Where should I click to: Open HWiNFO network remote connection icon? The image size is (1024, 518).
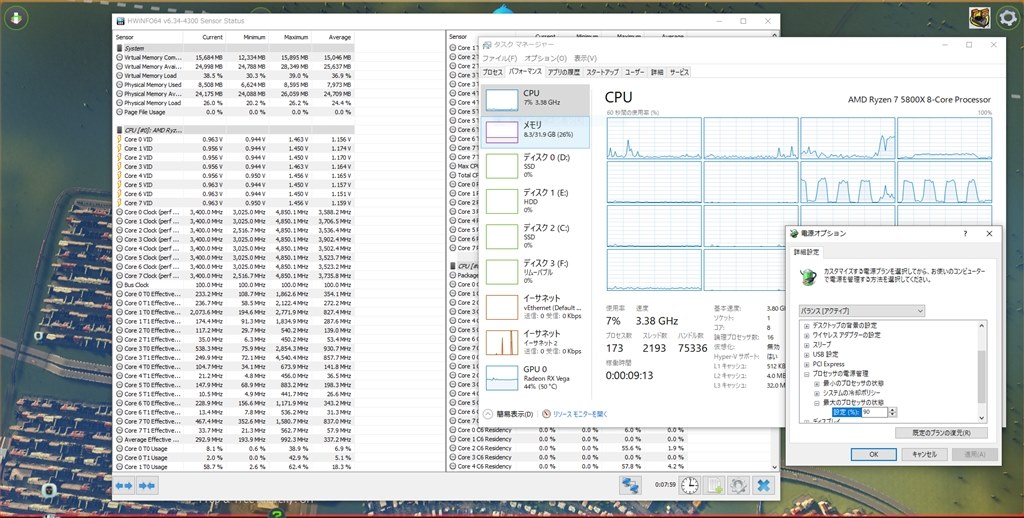pos(630,485)
